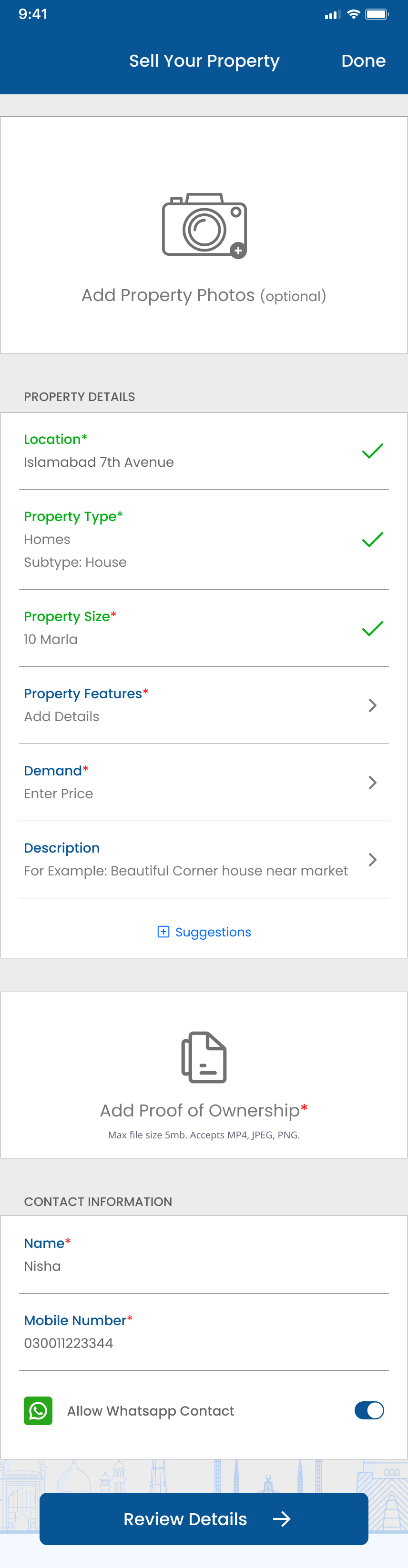The height and width of the screenshot is (1568, 408).
Task: Click the document icon for ownership proof
Action: tap(204, 1057)
